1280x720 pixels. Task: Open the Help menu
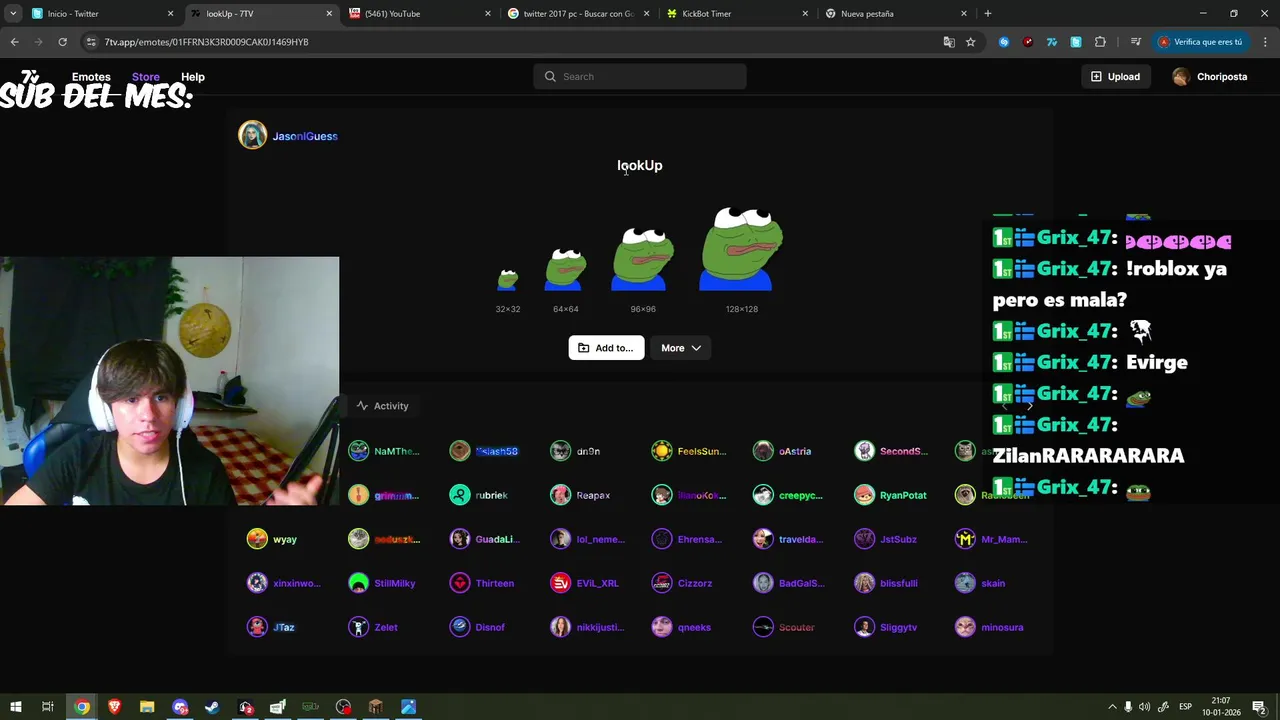click(x=193, y=77)
